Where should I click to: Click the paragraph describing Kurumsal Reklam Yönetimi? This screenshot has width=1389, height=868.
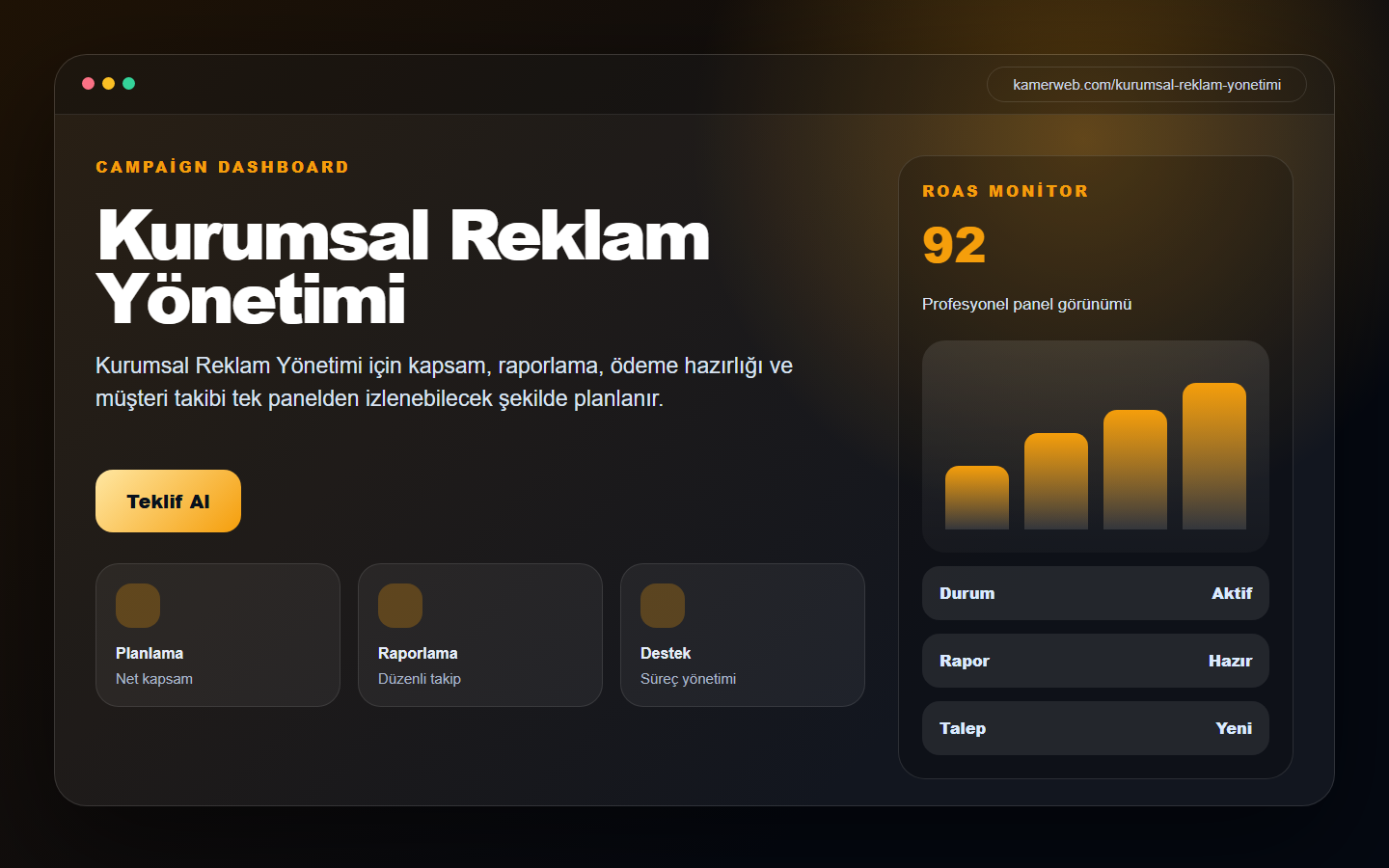[x=444, y=382]
